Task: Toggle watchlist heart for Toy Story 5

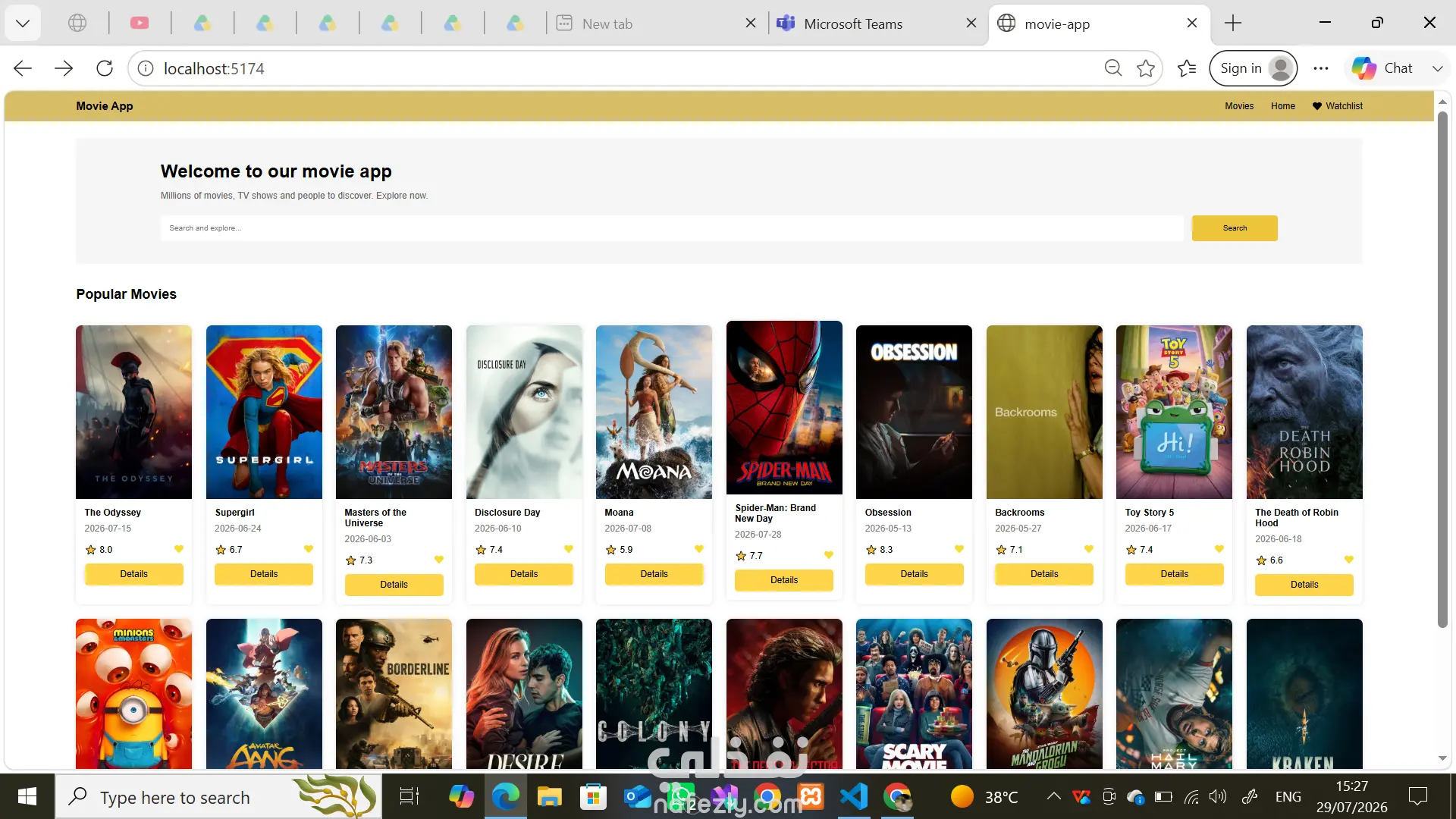Action: coord(1219,549)
